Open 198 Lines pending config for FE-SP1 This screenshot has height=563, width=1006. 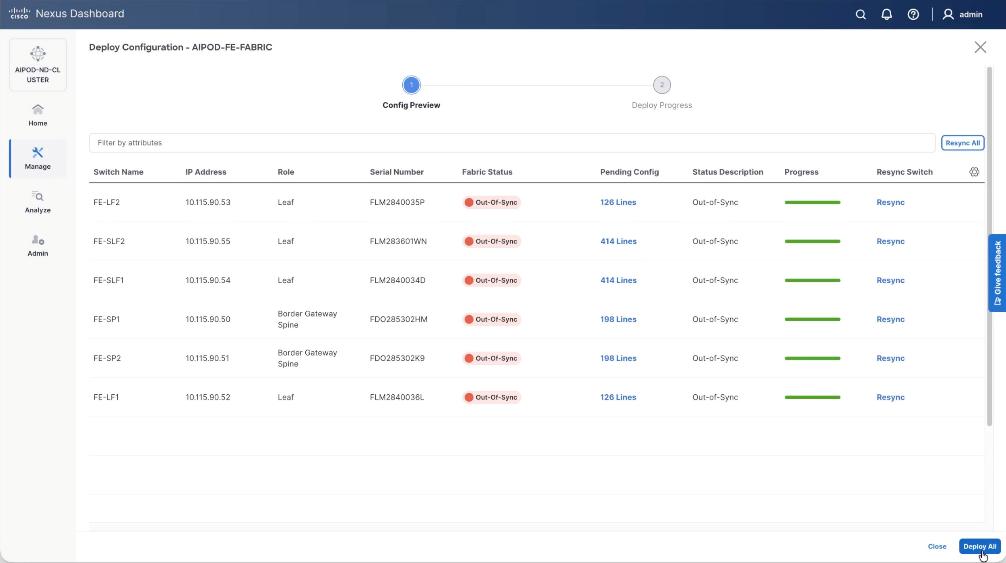point(618,319)
